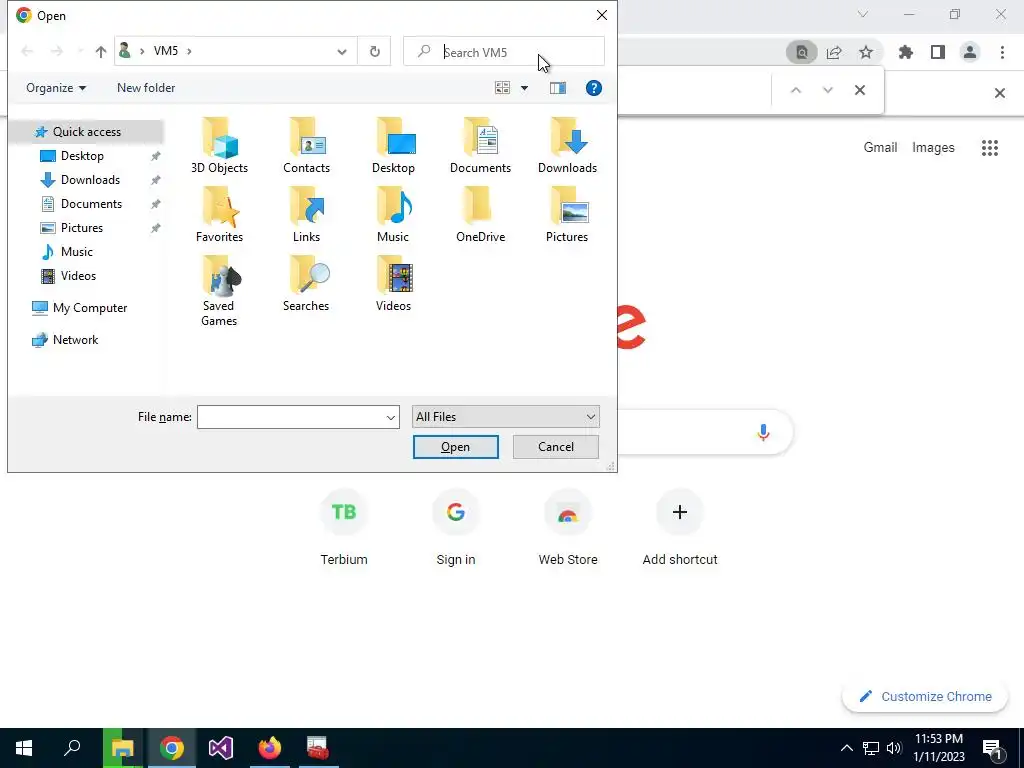Select the Desktop folder in file list
Screen dimensions: 1024x768
pos(394,146)
